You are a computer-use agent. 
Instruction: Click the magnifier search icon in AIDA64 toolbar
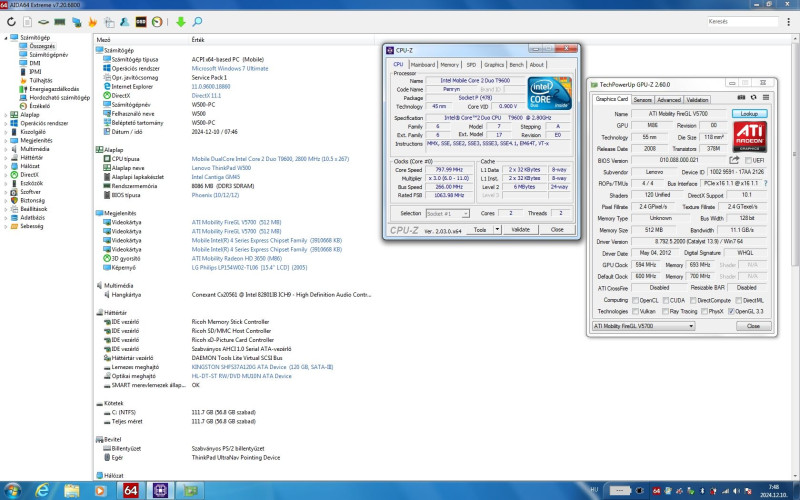[x=197, y=22]
